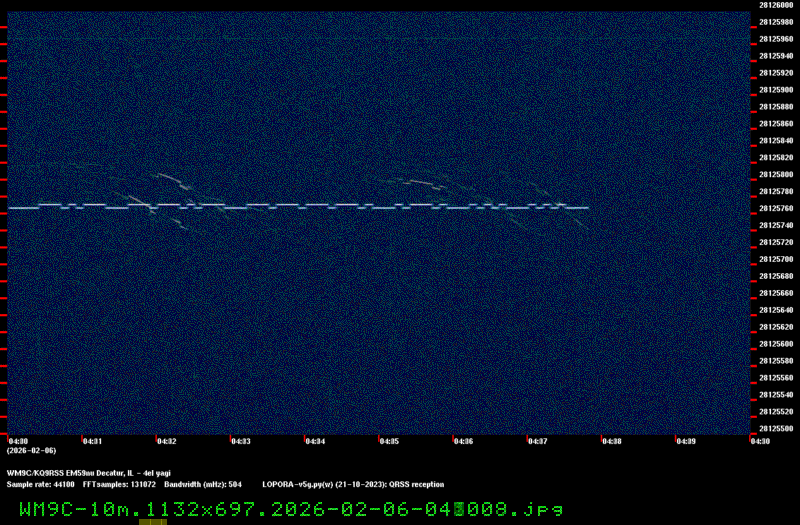Click the highlighted cursor block in filename
The width and height of the screenshot is (800, 525).
(458, 508)
